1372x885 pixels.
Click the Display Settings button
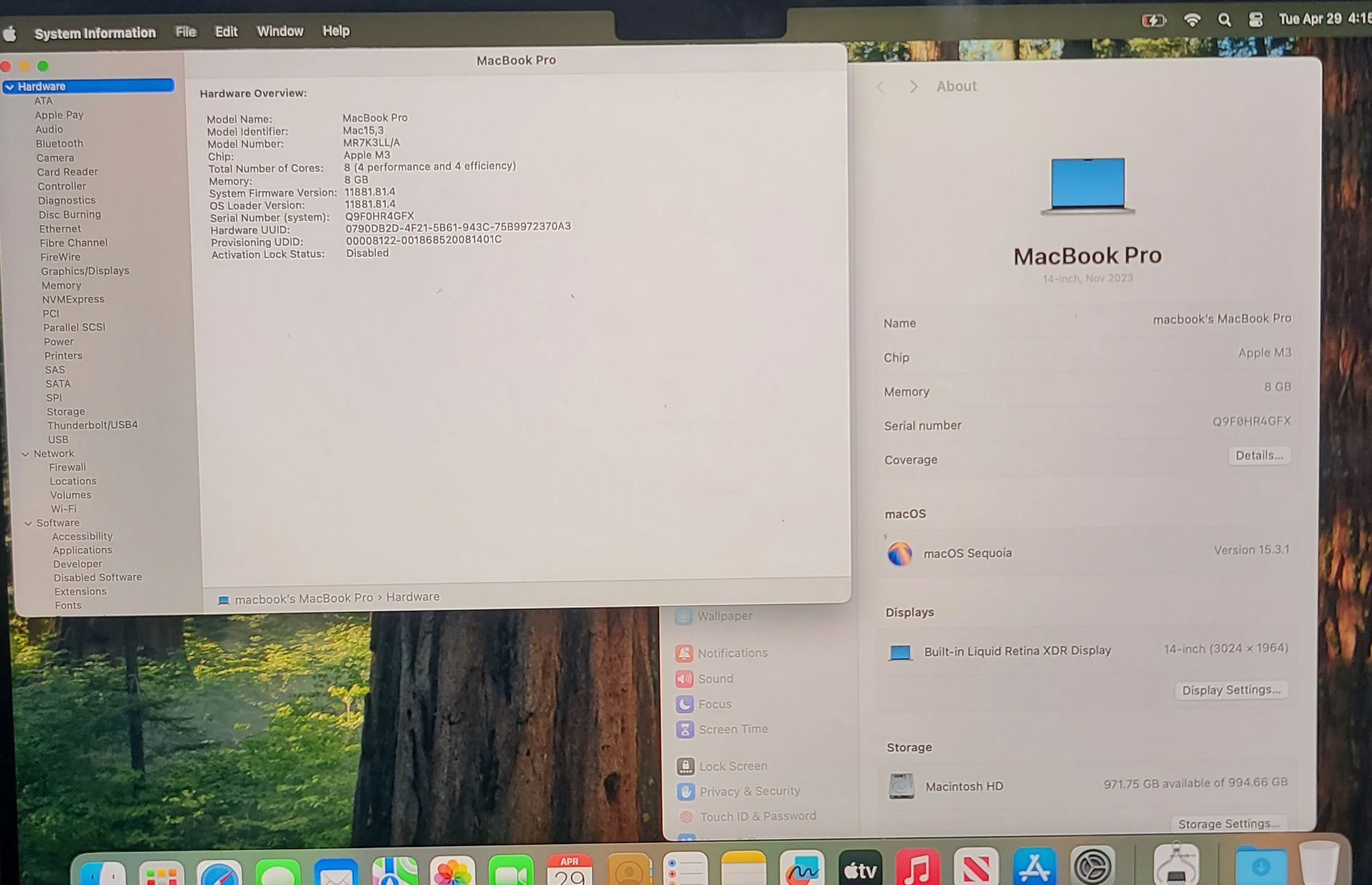point(1231,690)
